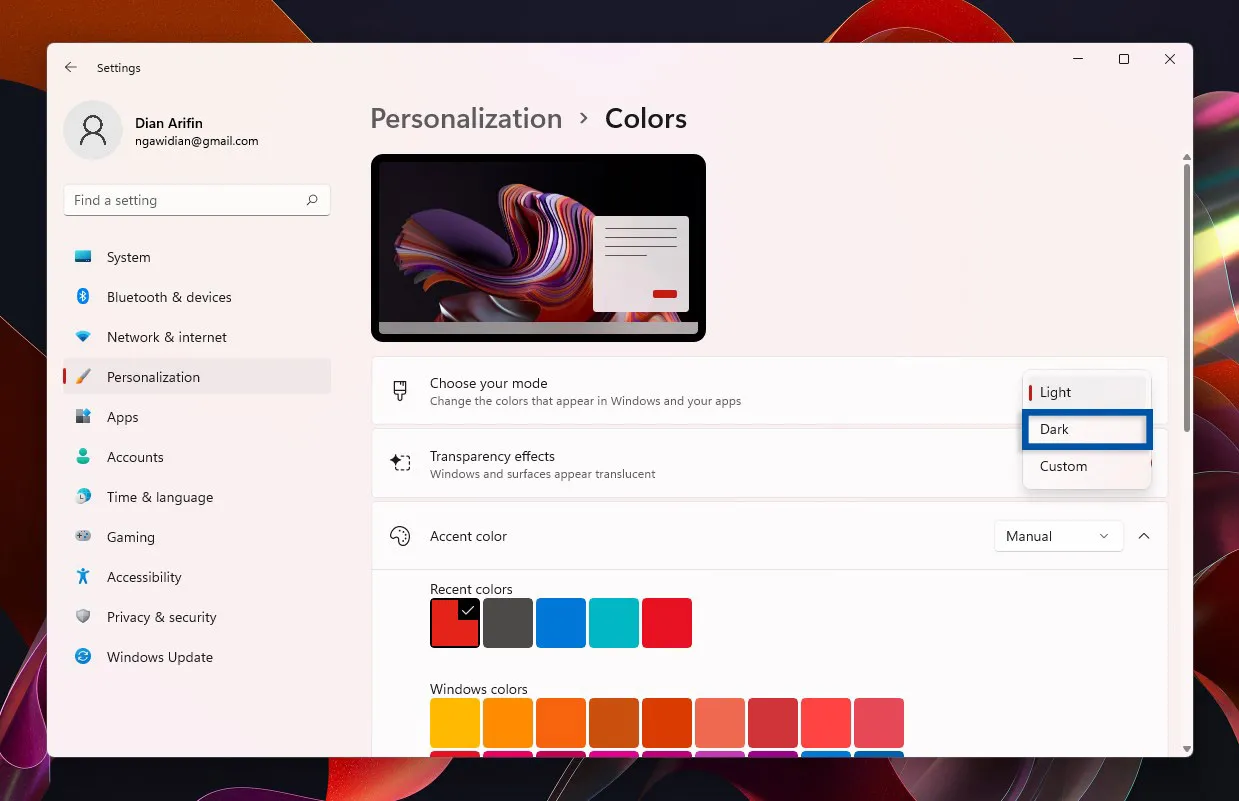This screenshot has width=1239, height=801.
Task: Pick the blue recent color swatch
Action: (561, 623)
